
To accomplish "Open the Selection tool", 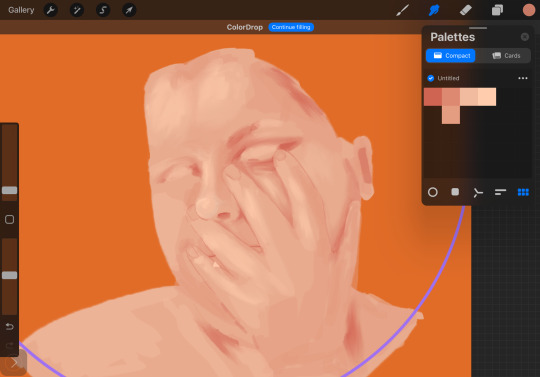I will tap(103, 10).
